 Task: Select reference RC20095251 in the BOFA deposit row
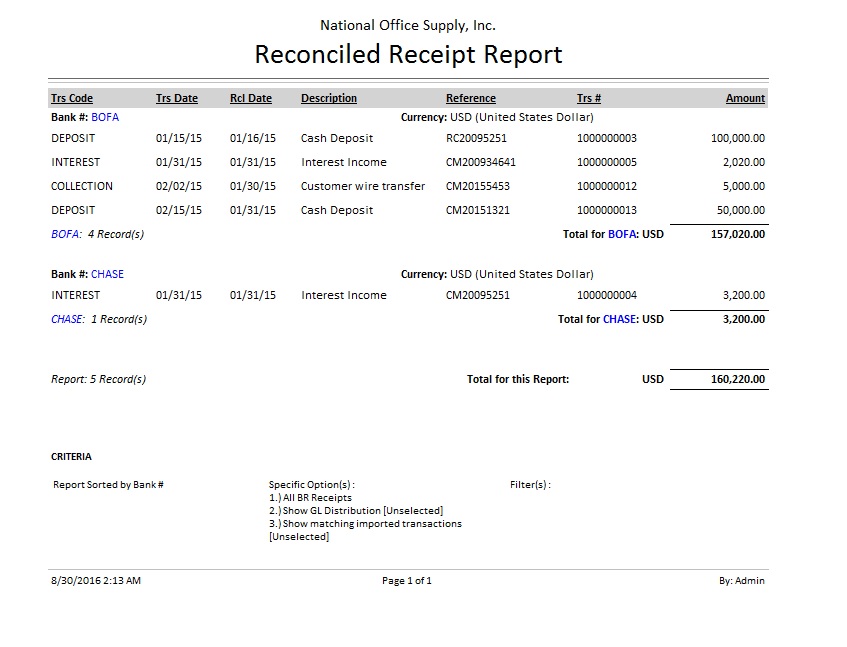point(476,138)
